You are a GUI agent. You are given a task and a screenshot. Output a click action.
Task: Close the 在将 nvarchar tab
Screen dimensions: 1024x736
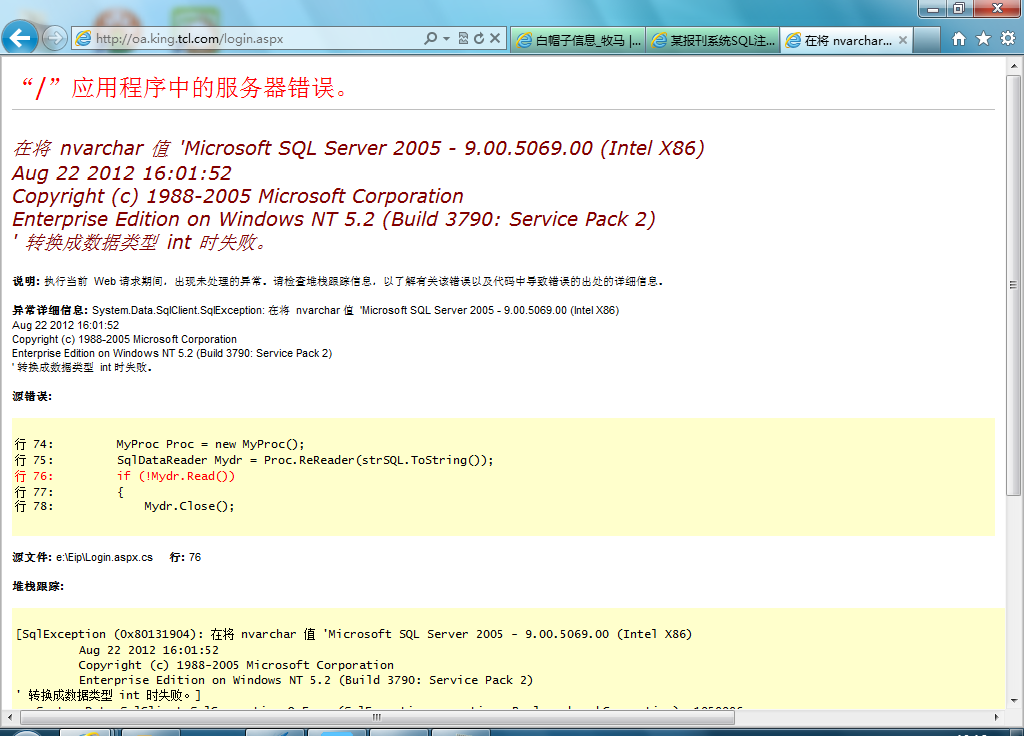coord(903,40)
